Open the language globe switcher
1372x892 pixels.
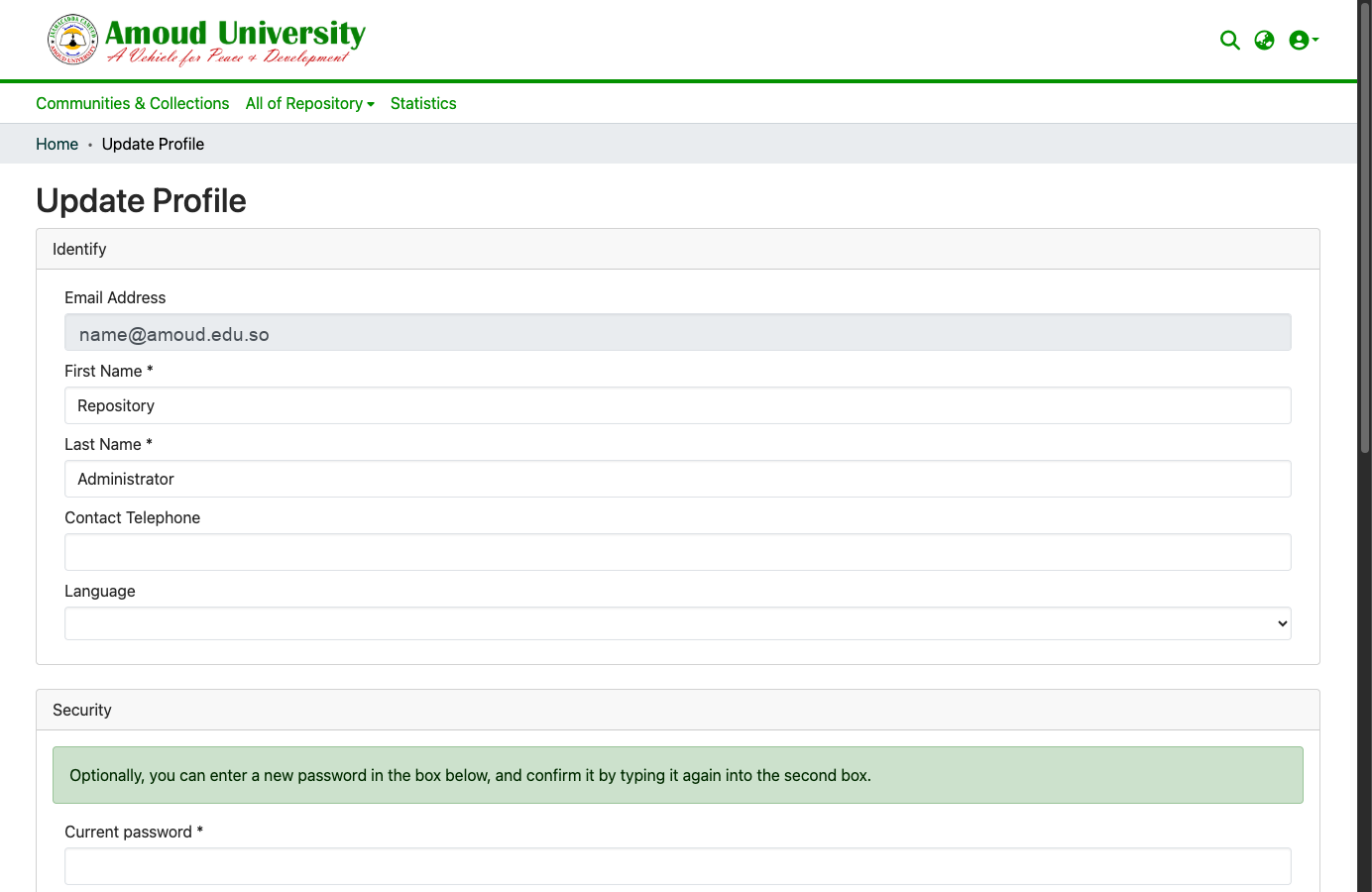pyautogui.click(x=1264, y=40)
